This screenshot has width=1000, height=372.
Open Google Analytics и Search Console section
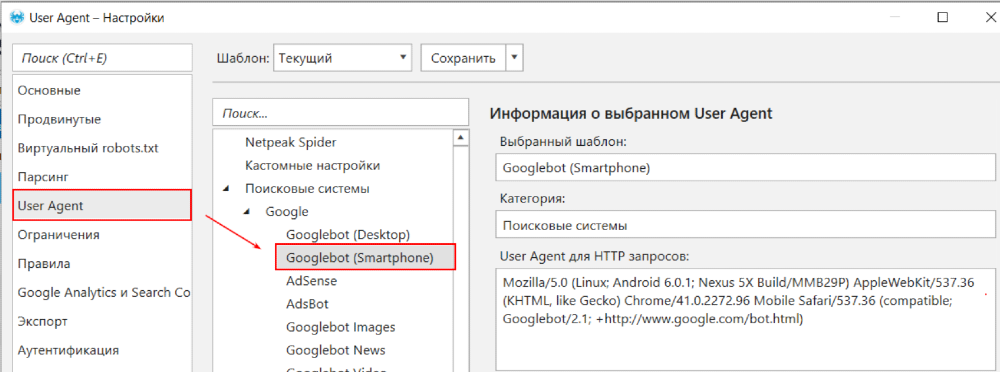103,292
